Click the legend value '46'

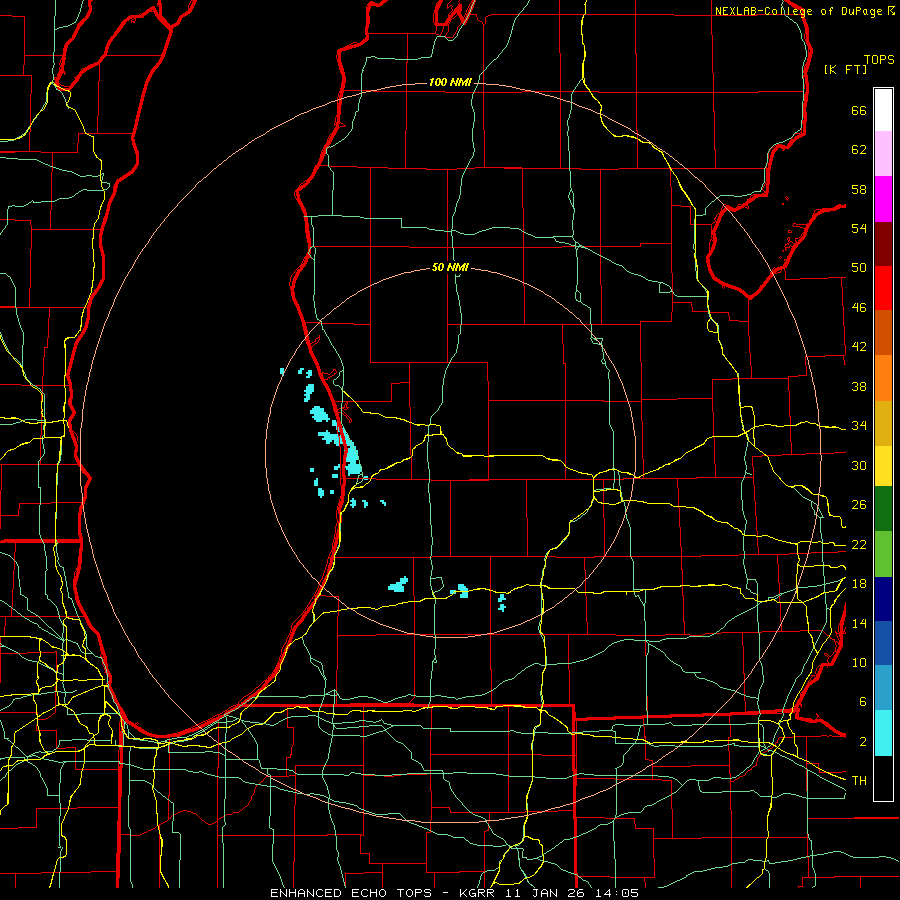pyautogui.click(x=859, y=308)
